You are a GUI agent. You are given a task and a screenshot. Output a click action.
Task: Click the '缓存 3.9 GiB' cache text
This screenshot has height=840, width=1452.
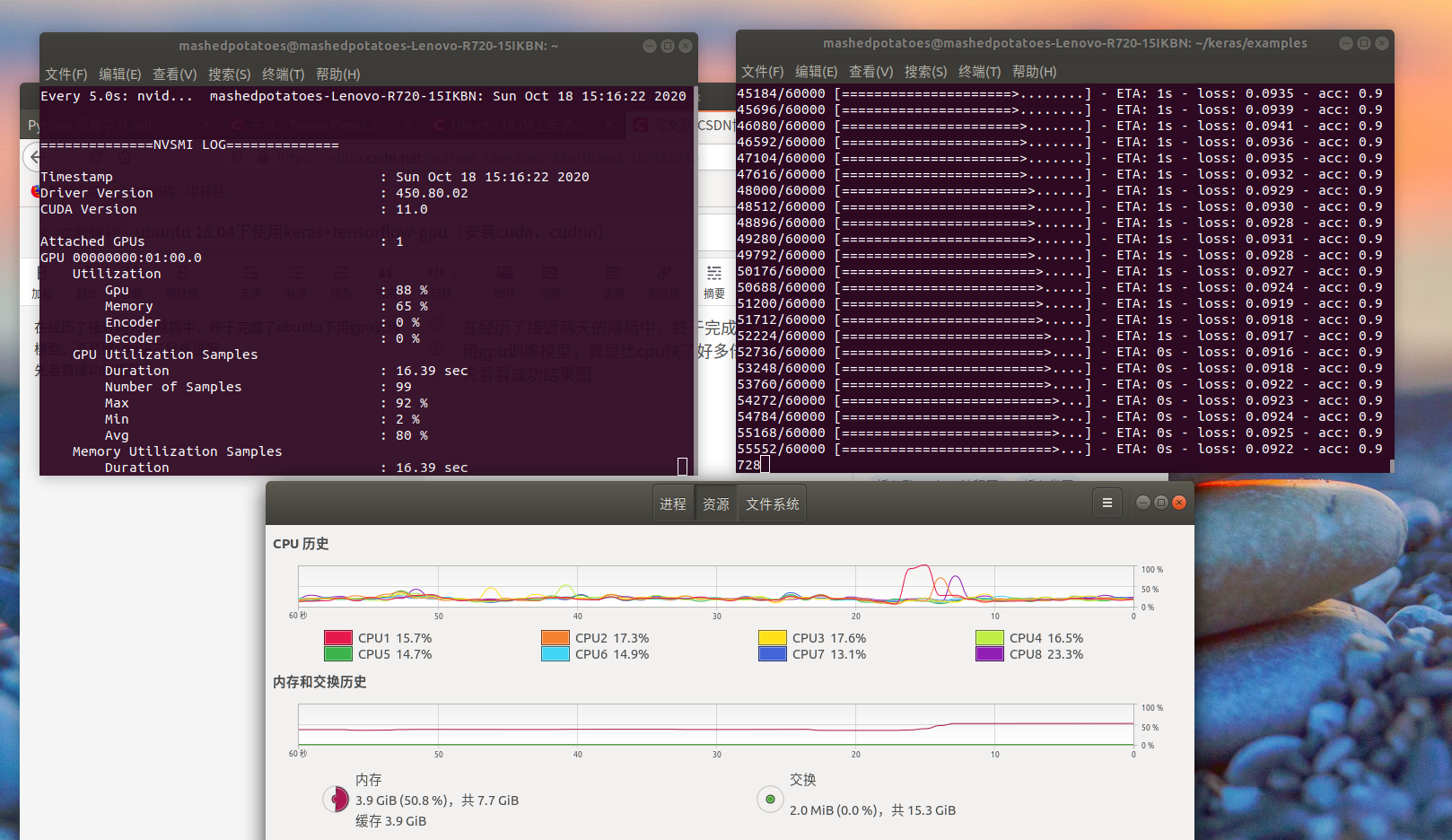click(390, 821)
